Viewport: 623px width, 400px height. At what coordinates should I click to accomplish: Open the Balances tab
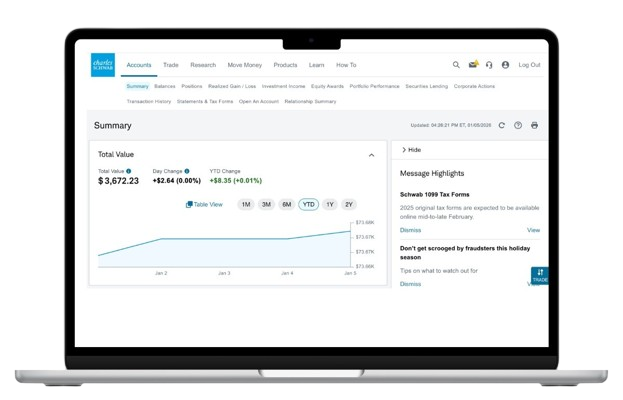[164, 86]
